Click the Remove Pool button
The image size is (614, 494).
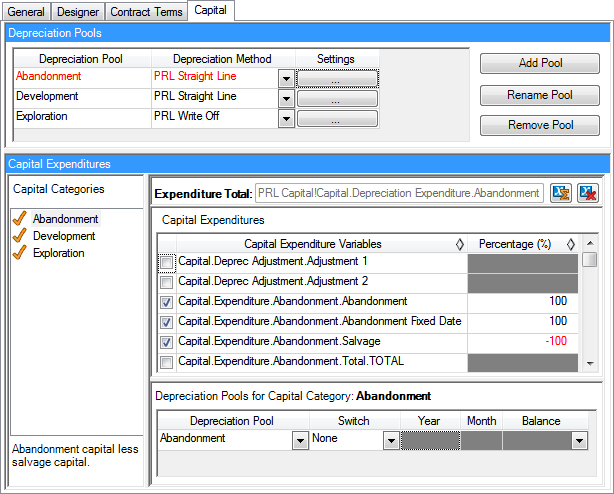click(x=540, y=125)
